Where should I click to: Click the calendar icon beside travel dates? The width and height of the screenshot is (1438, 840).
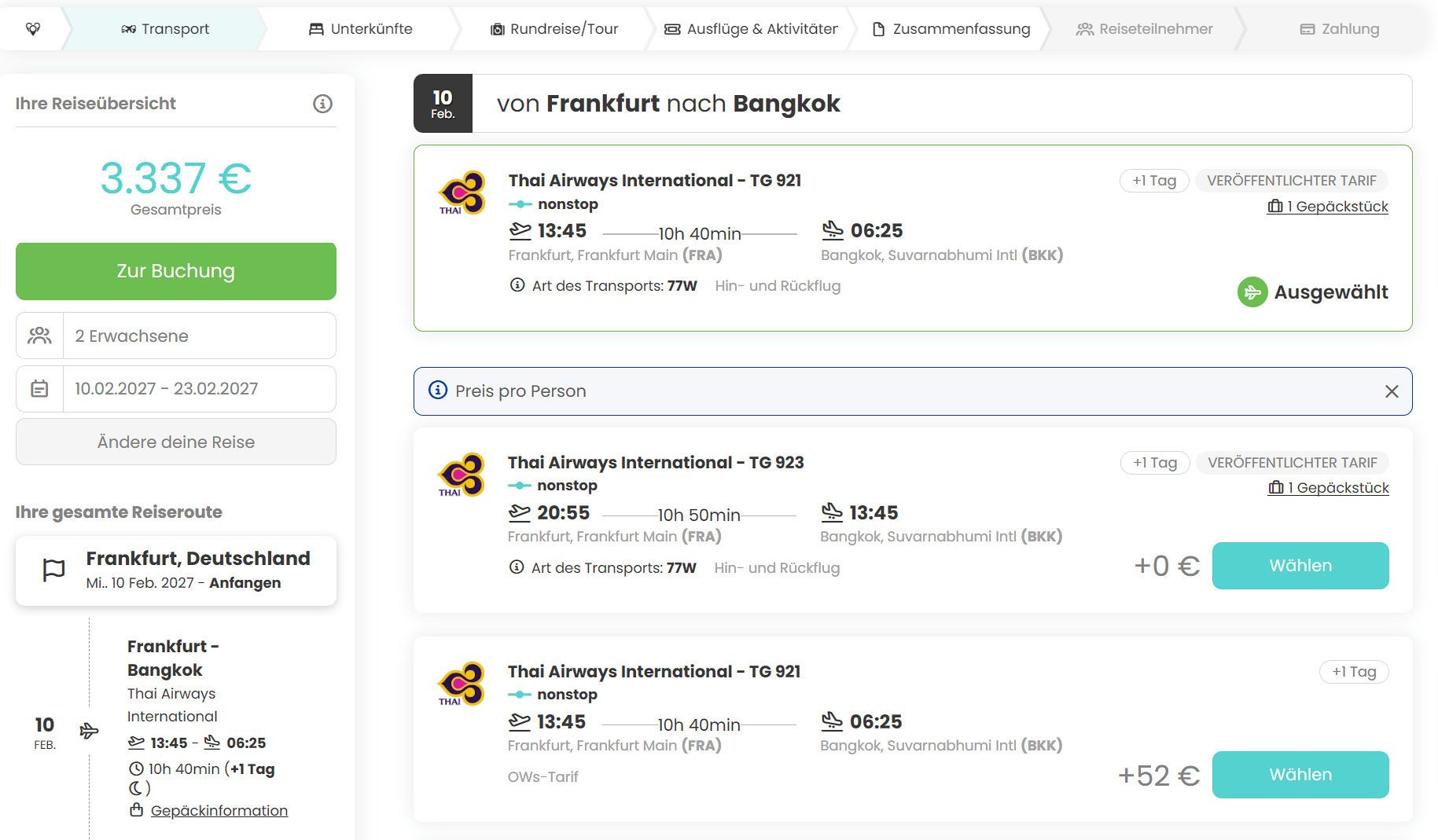click(39, 388)
